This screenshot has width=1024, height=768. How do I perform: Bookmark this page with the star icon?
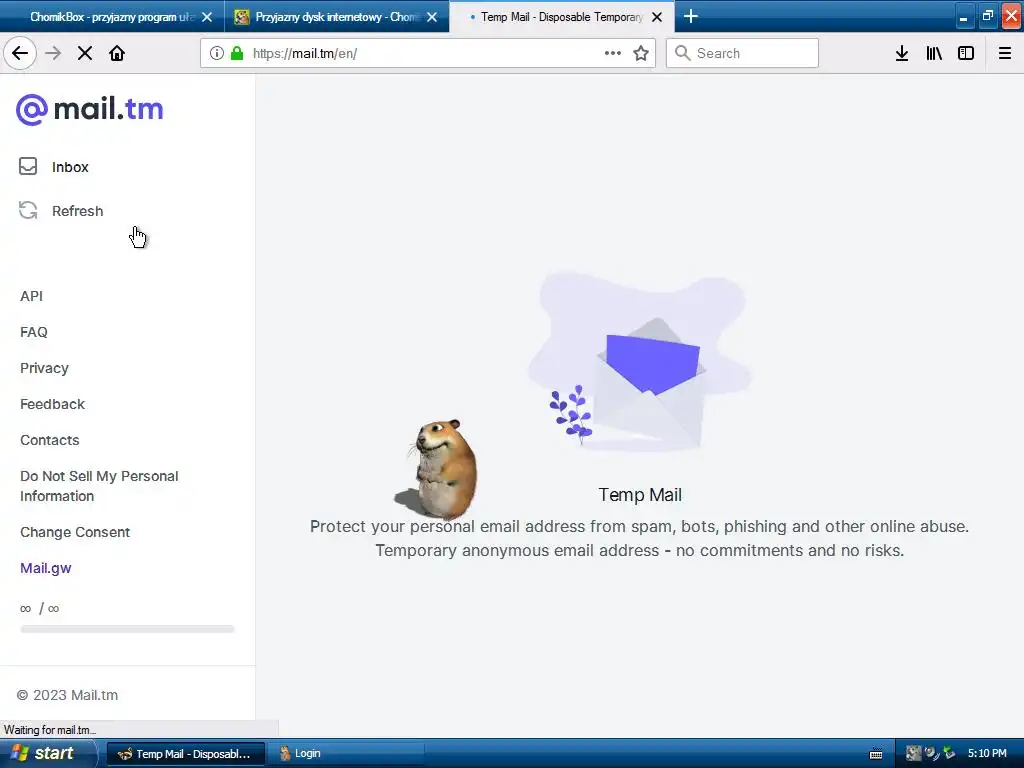tap(641, 53)
